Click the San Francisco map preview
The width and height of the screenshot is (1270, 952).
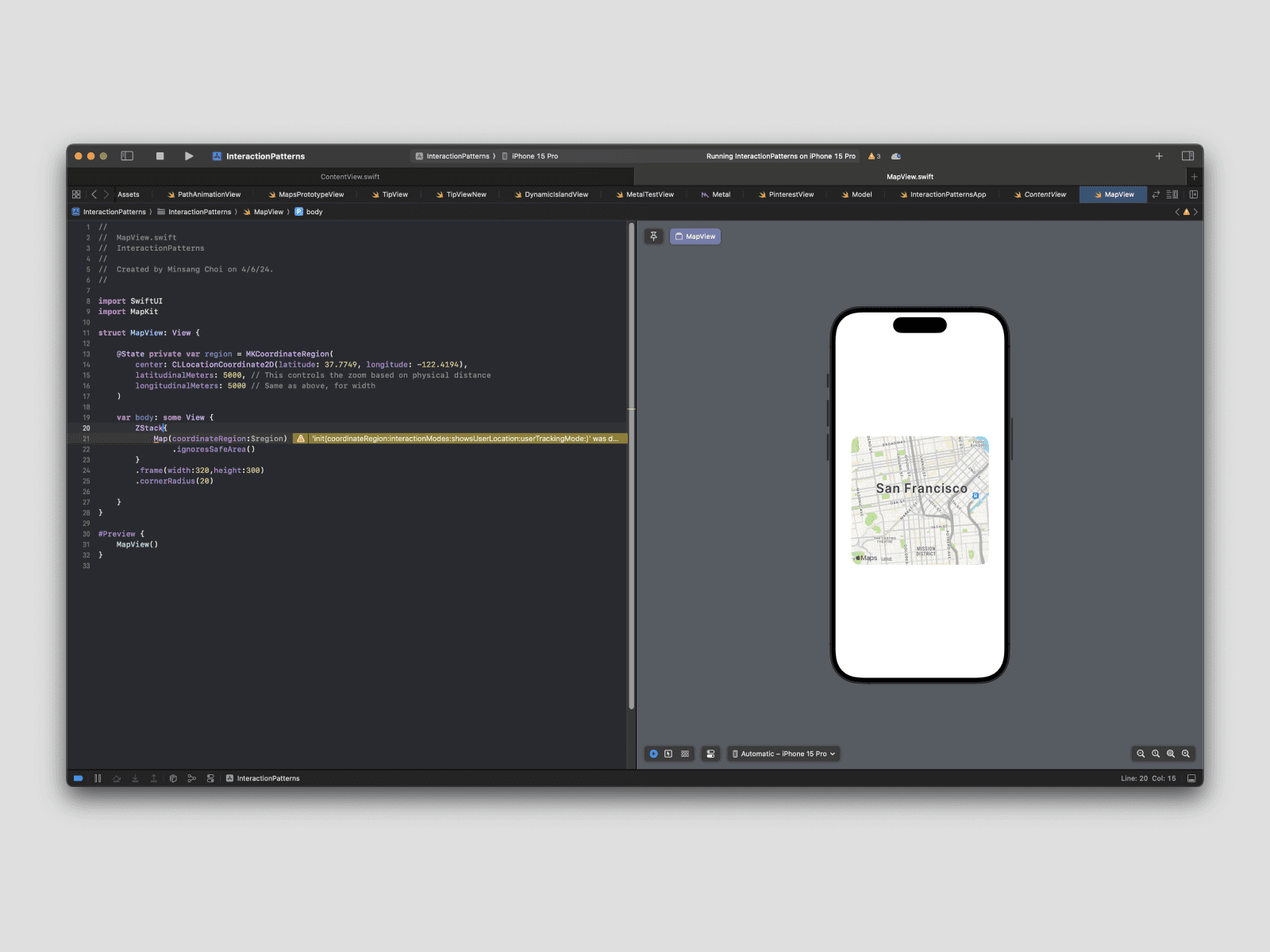click(920, 500)
